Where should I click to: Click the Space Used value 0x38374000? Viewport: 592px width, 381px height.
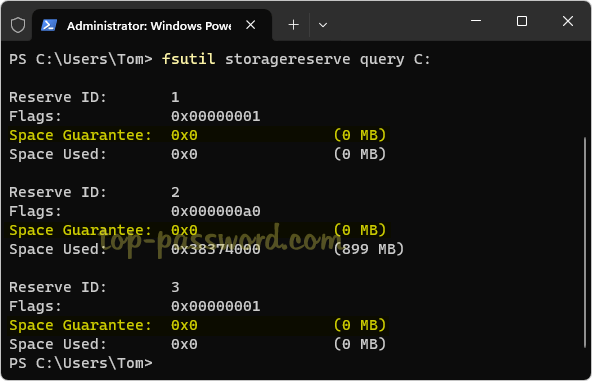pyautogui.click(x=216, y=249)
